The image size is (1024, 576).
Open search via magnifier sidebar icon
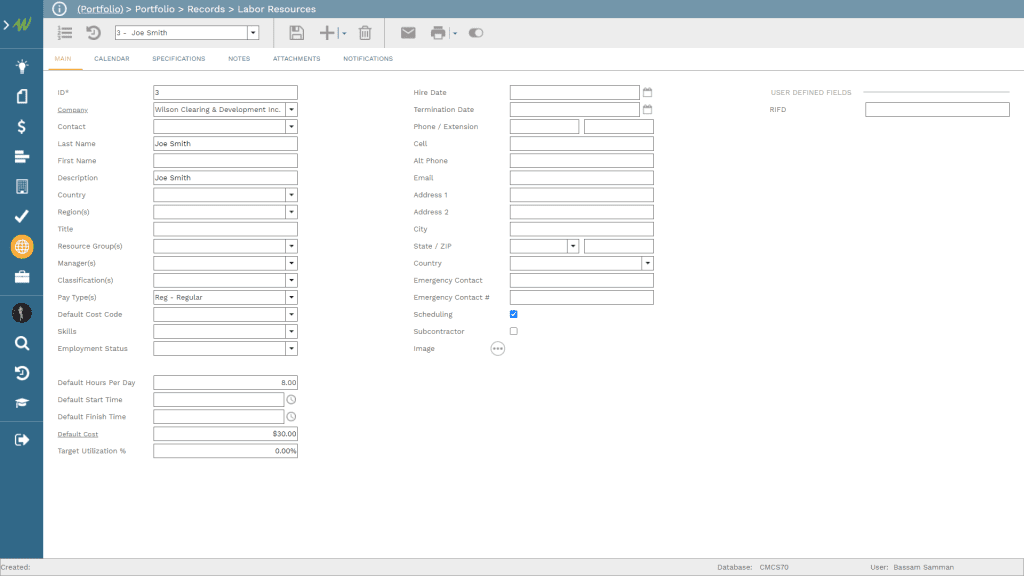coord(22,344)
